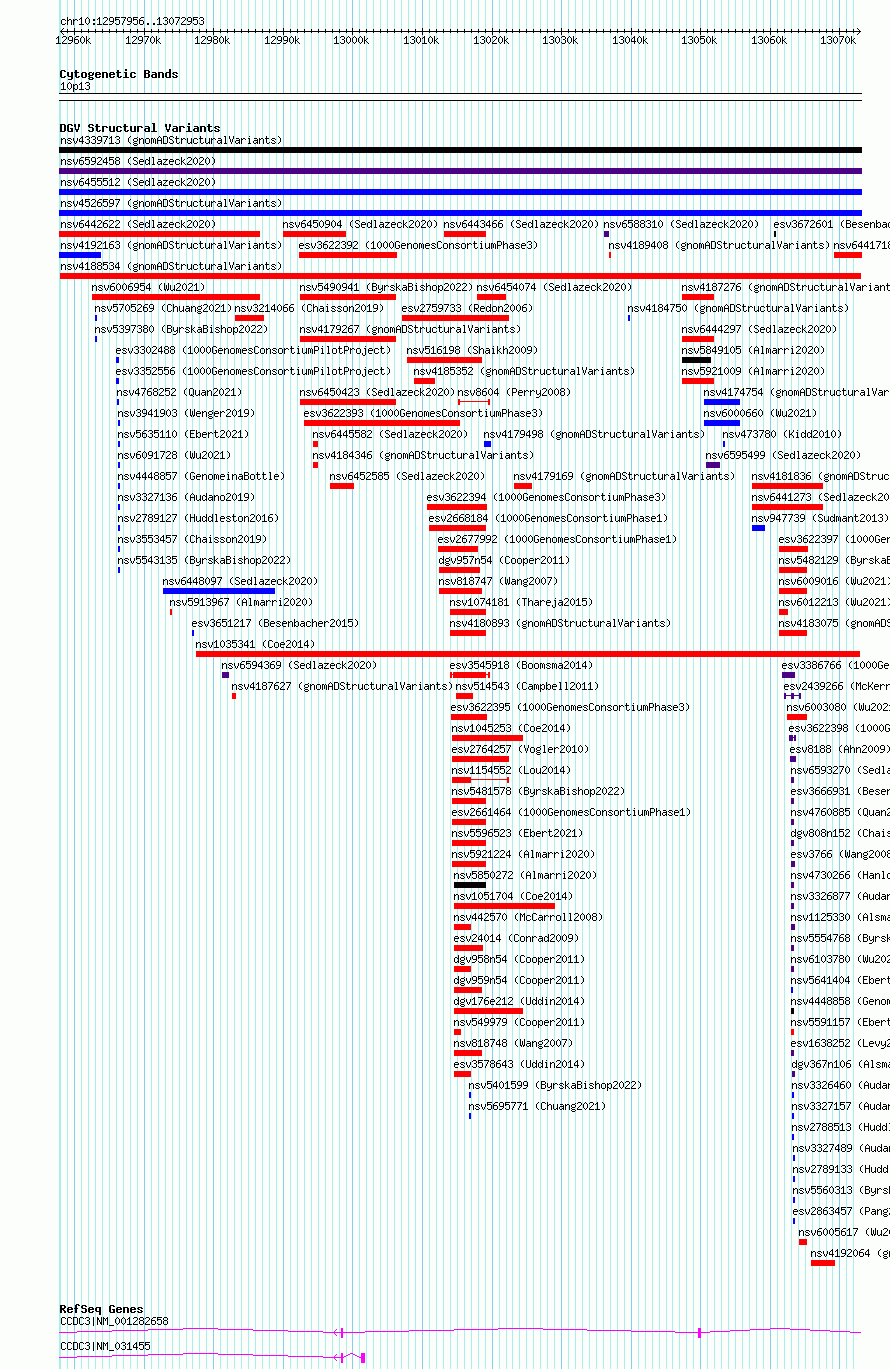Click nsv3214066 (Chaisson2019) label
This screenshot has height=1369, width=890.
(x=309, y=308)
